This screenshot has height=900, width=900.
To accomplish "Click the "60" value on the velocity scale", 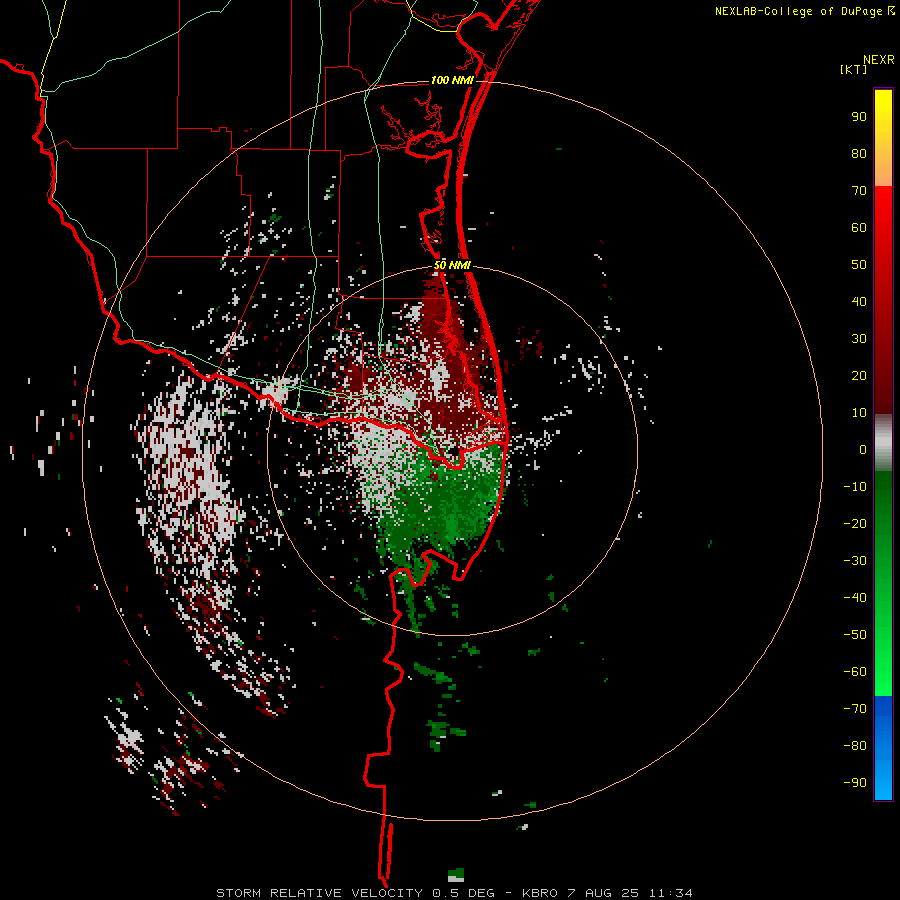I will pos(859,228).
